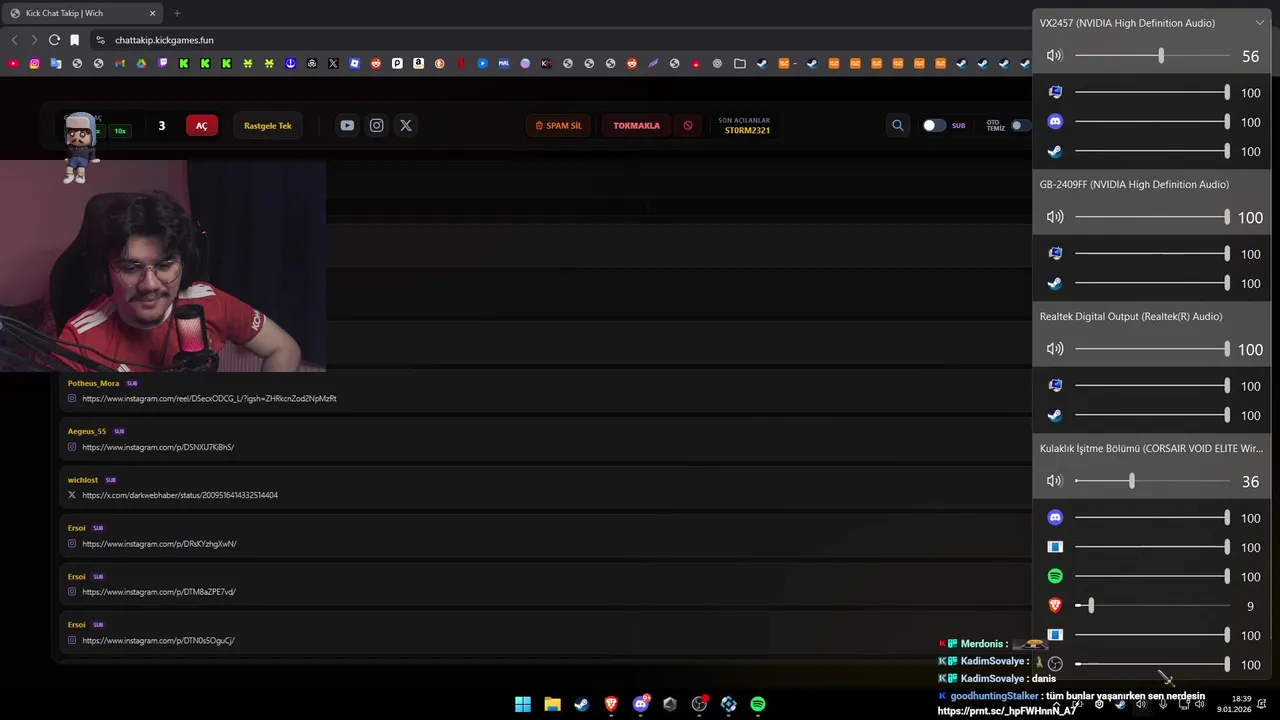Click OBS app icon in volume mixer
The height and width of the screenshot is (720, 1280).
pos(1055,664)
